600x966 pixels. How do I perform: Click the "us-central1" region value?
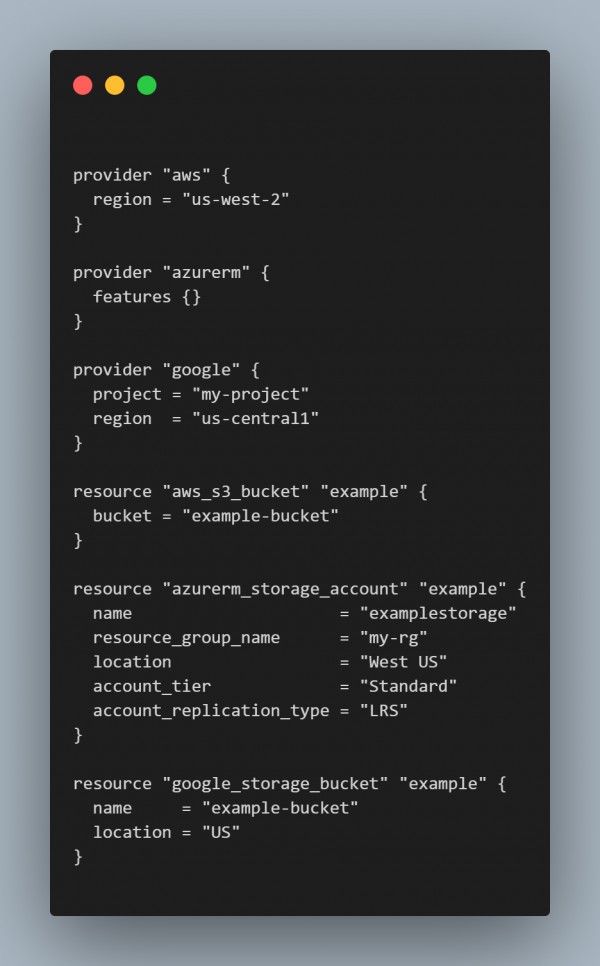coord(255,418)
